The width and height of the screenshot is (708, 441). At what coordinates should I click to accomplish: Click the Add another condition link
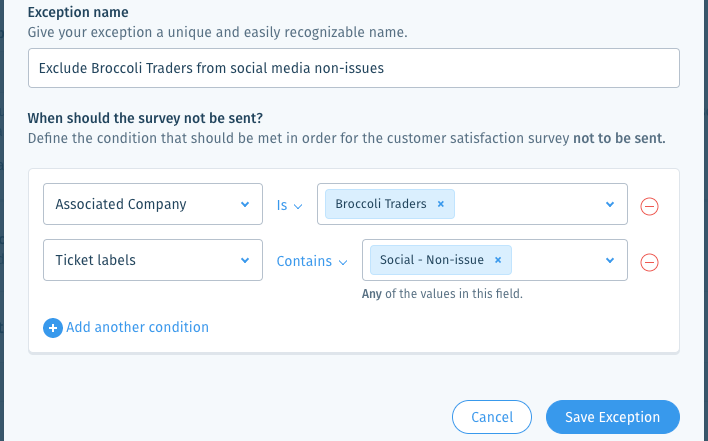coord(137,327)
